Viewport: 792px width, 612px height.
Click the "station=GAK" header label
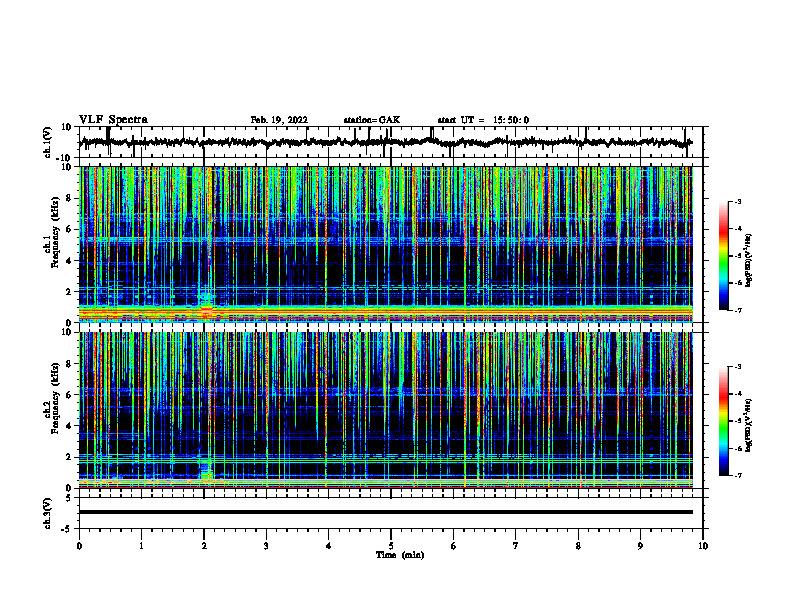[372, 120]
